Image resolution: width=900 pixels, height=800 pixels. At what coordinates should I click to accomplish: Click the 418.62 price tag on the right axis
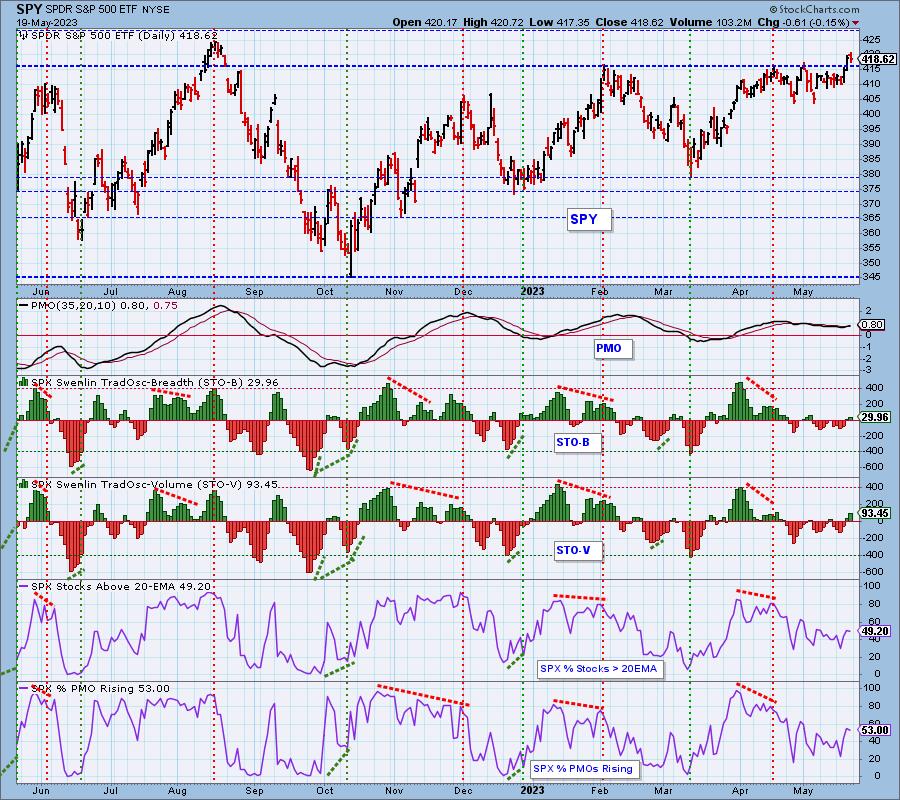click(878, 59)
